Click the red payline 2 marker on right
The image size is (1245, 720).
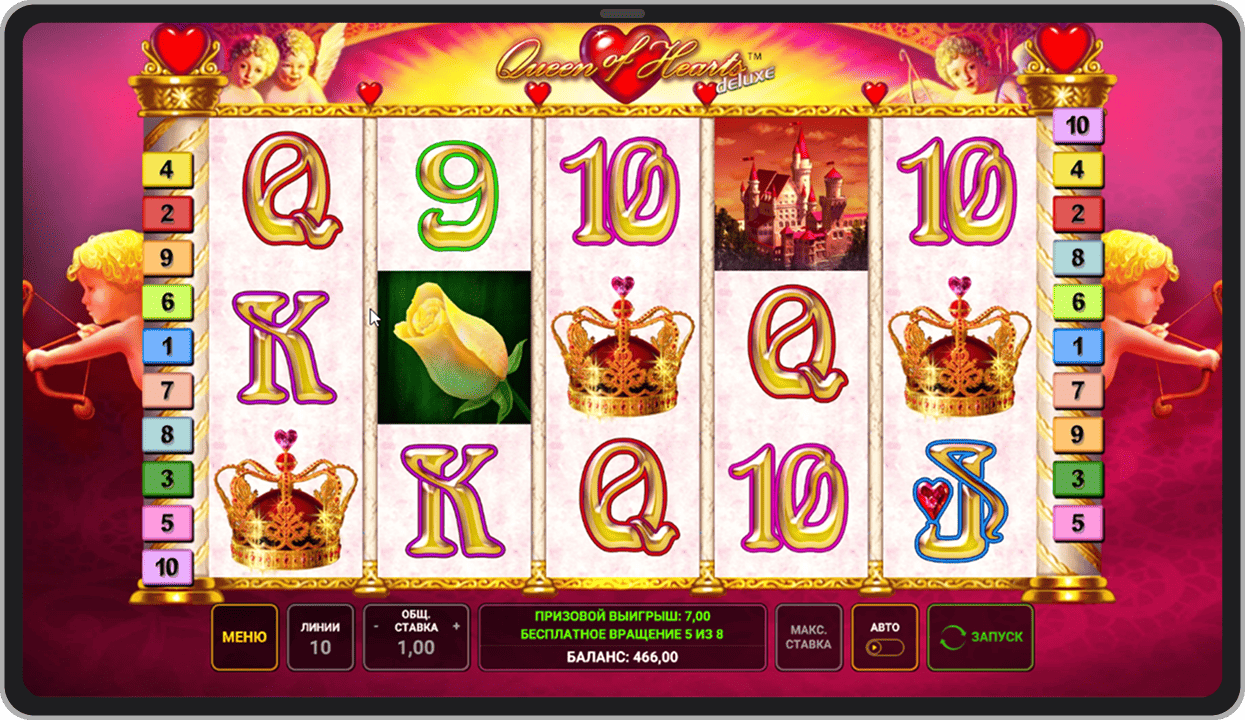tap(1078, 214)
